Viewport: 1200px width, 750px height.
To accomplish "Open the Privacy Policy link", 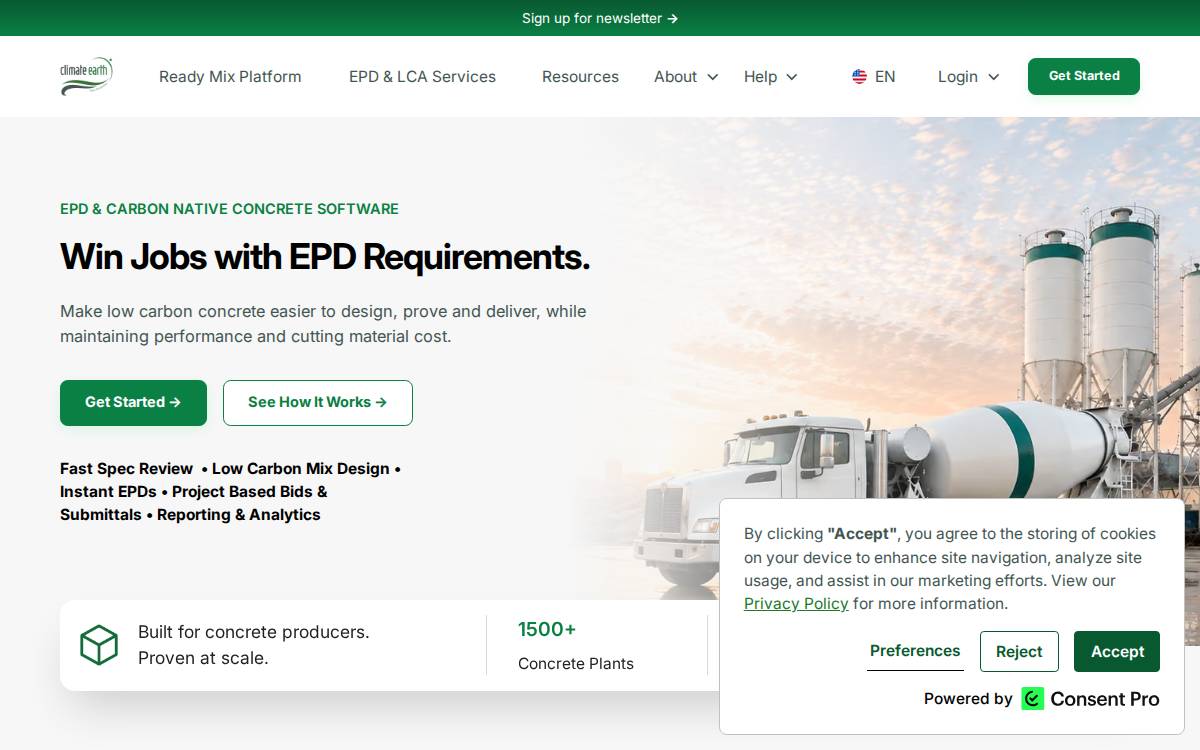I will pos(796,603).
